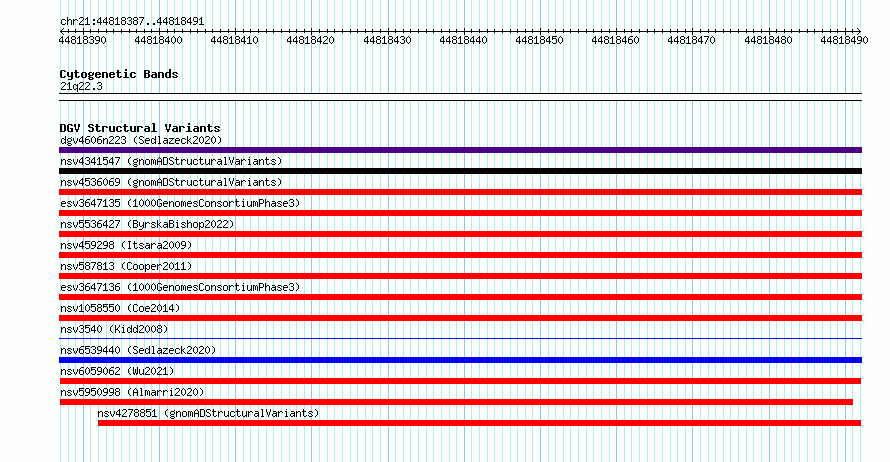Click nsv3540 (Kidd2008) label
This screenshot has height=462, width=890.
(x=114, y=329)
